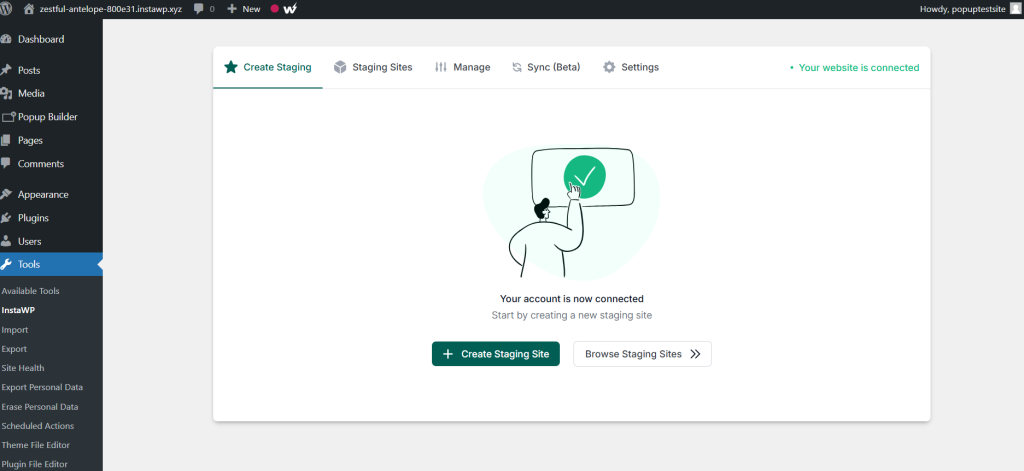This screenshot has width=1024, height=471.
Task: Switch to the Staging Sites tab
Action: pos(373,67)
